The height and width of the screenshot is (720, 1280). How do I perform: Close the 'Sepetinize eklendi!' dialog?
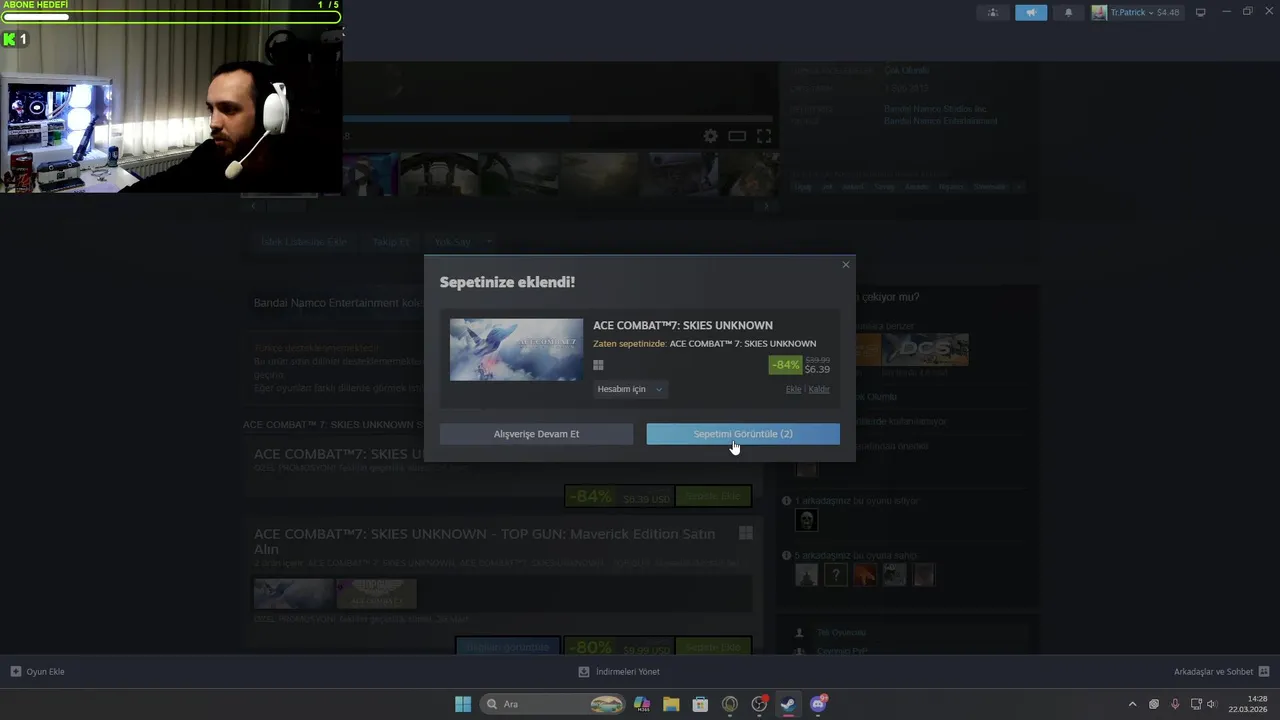click(846, 265)
